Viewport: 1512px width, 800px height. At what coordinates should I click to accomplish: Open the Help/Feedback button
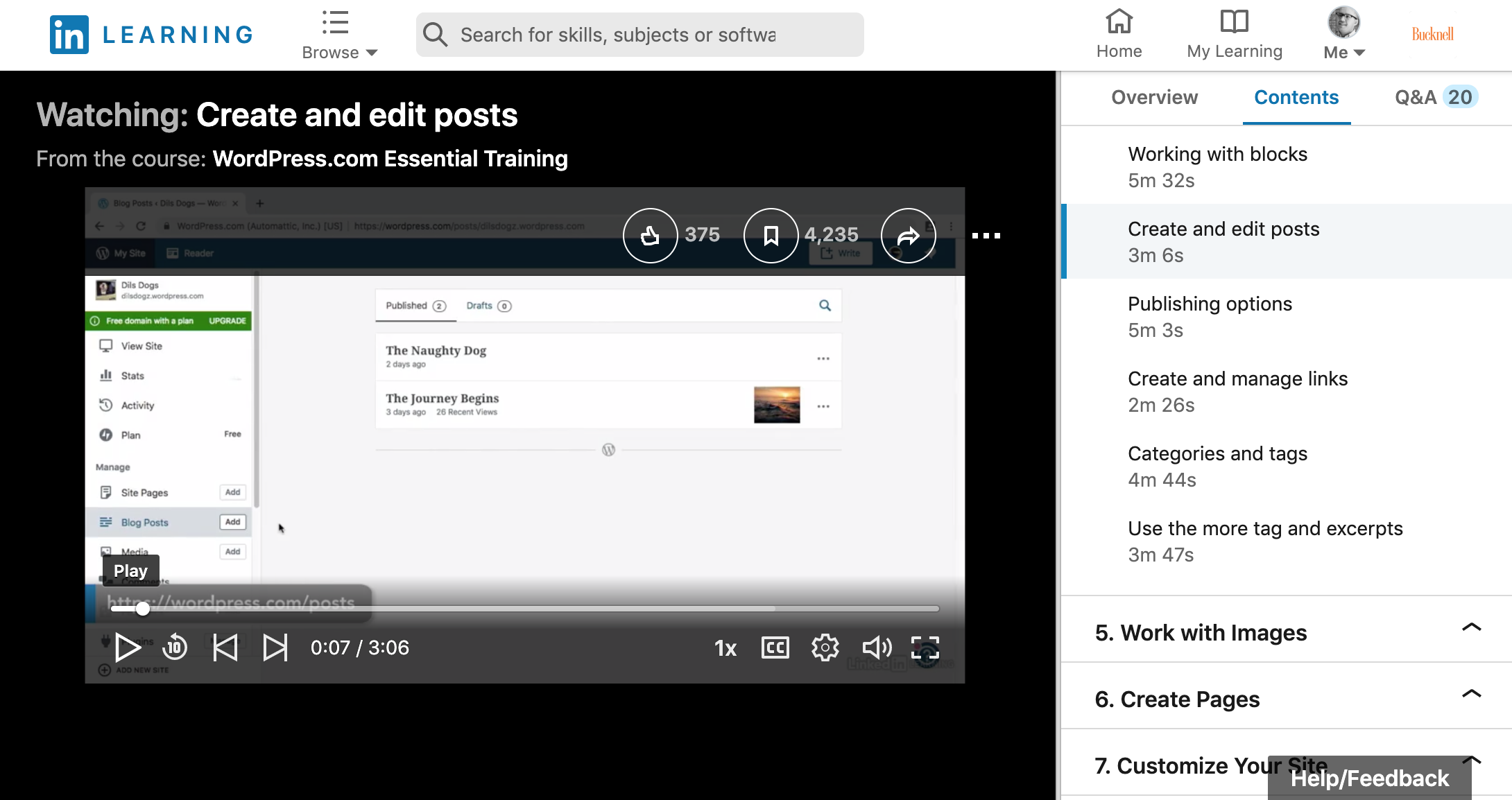coord(1370,779)
